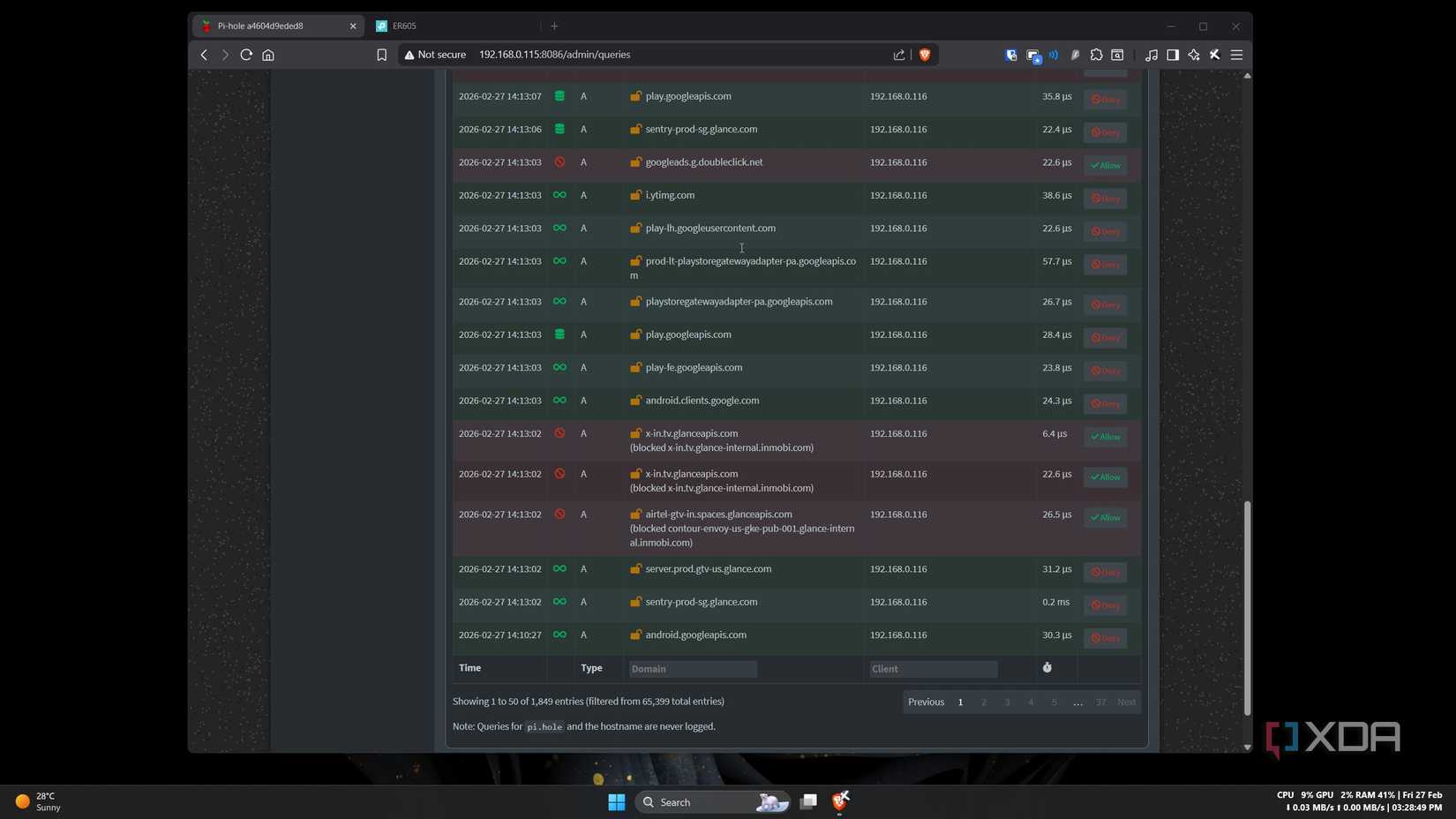Viewport: 1456px width, 819px height.
Task: Click the Next pagination button
Action: click(1126, 703)
